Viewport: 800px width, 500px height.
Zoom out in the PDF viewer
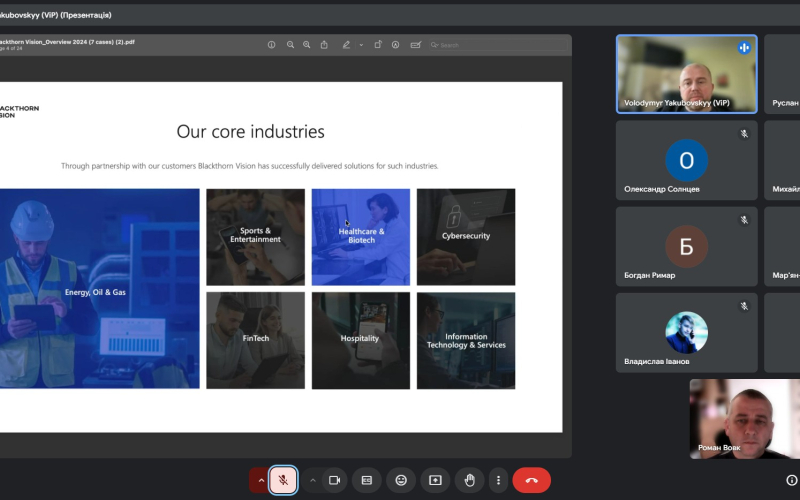(290, 45)
